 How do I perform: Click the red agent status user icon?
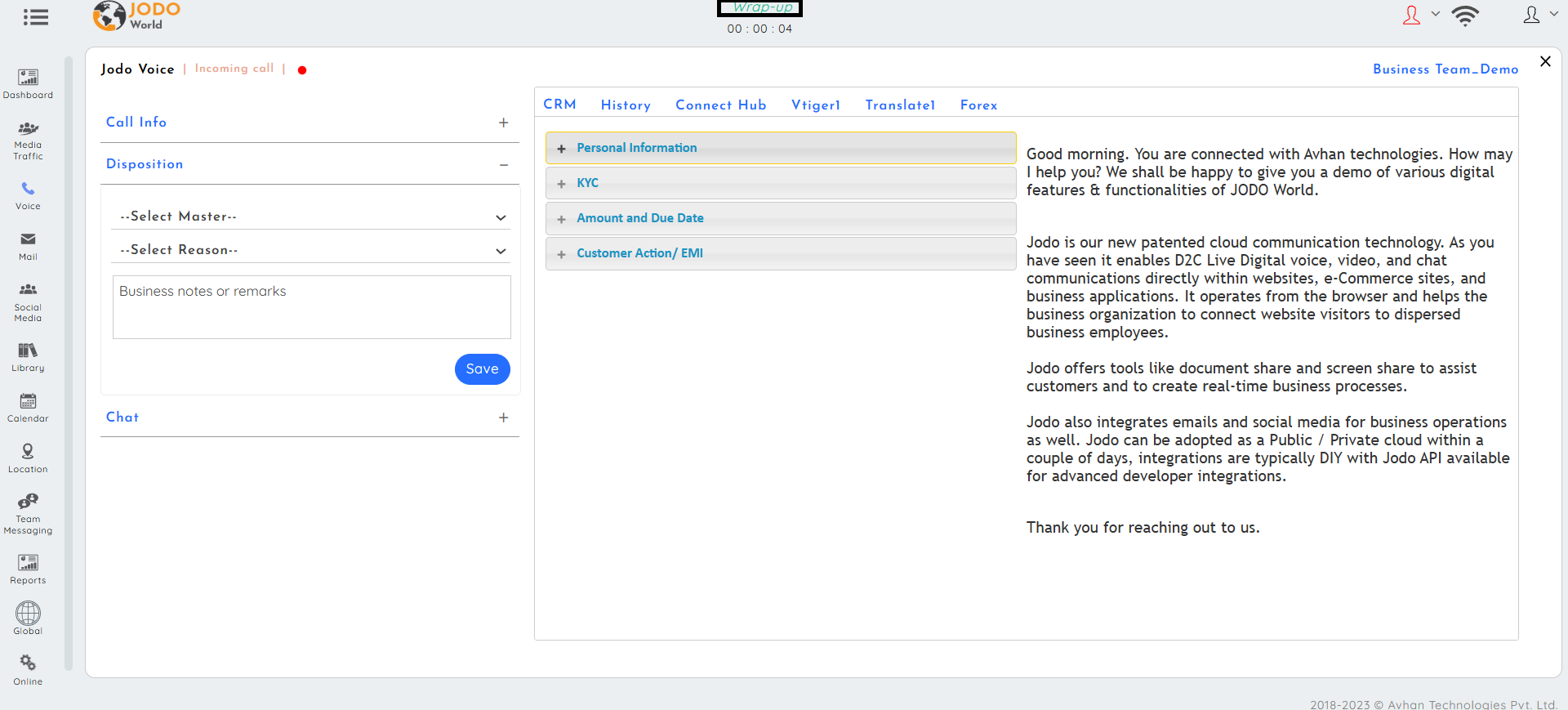pyautogui.click(x=1412, y=15)
